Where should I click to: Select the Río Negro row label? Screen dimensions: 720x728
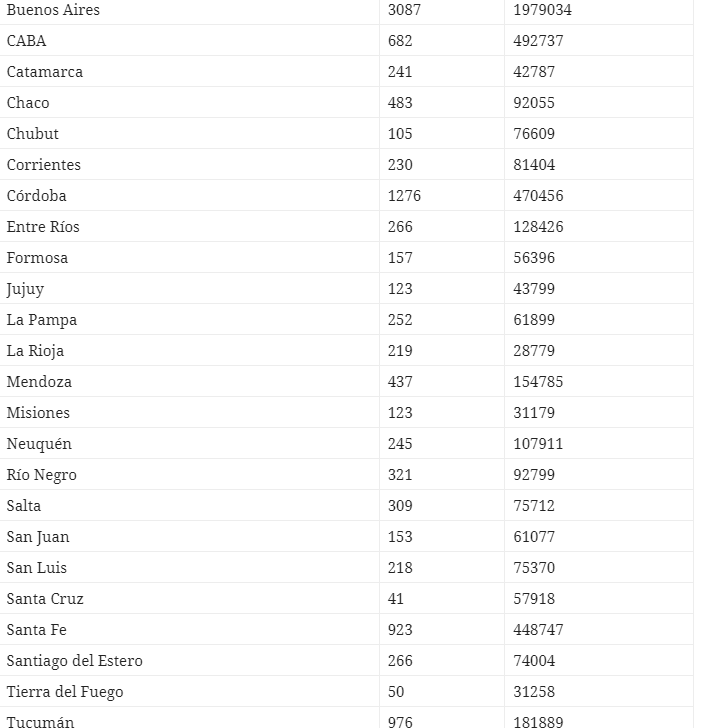click(x=42, y=475)
